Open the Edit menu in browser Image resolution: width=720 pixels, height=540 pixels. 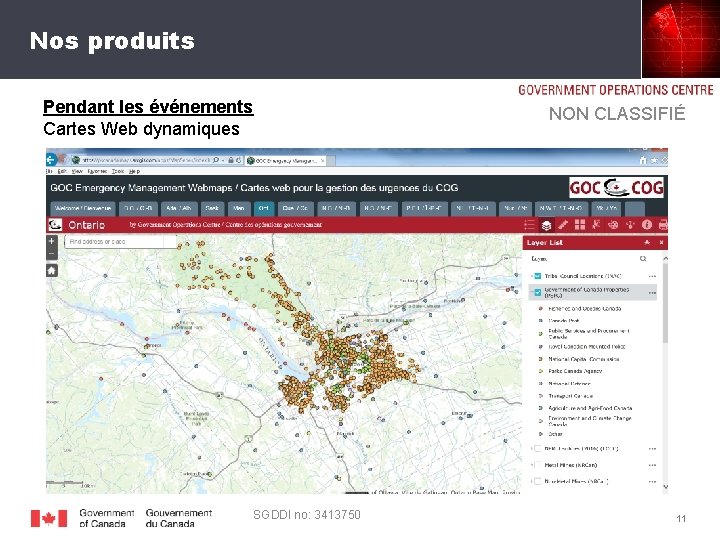point(62,171)
